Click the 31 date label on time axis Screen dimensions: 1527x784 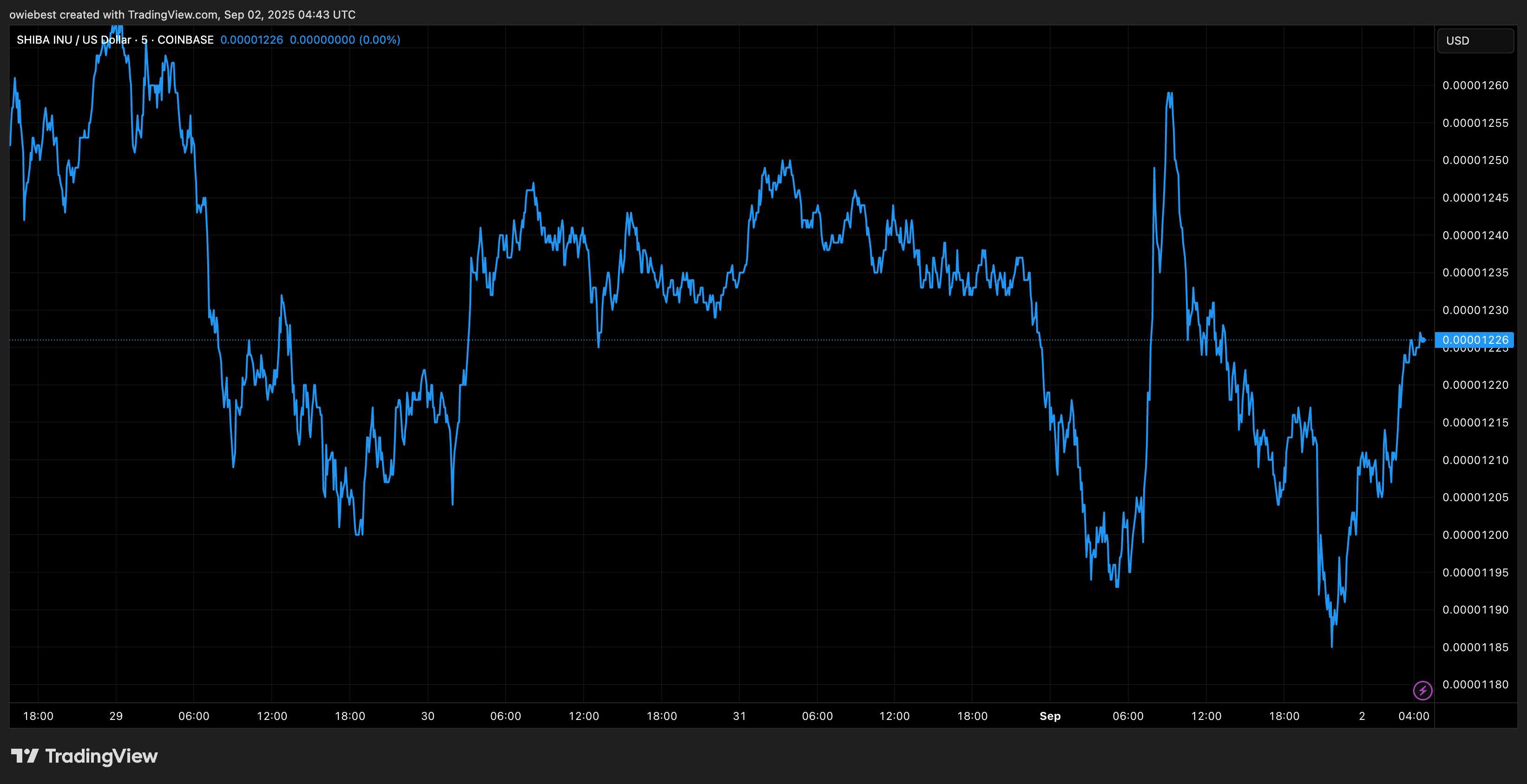(739, 716)
